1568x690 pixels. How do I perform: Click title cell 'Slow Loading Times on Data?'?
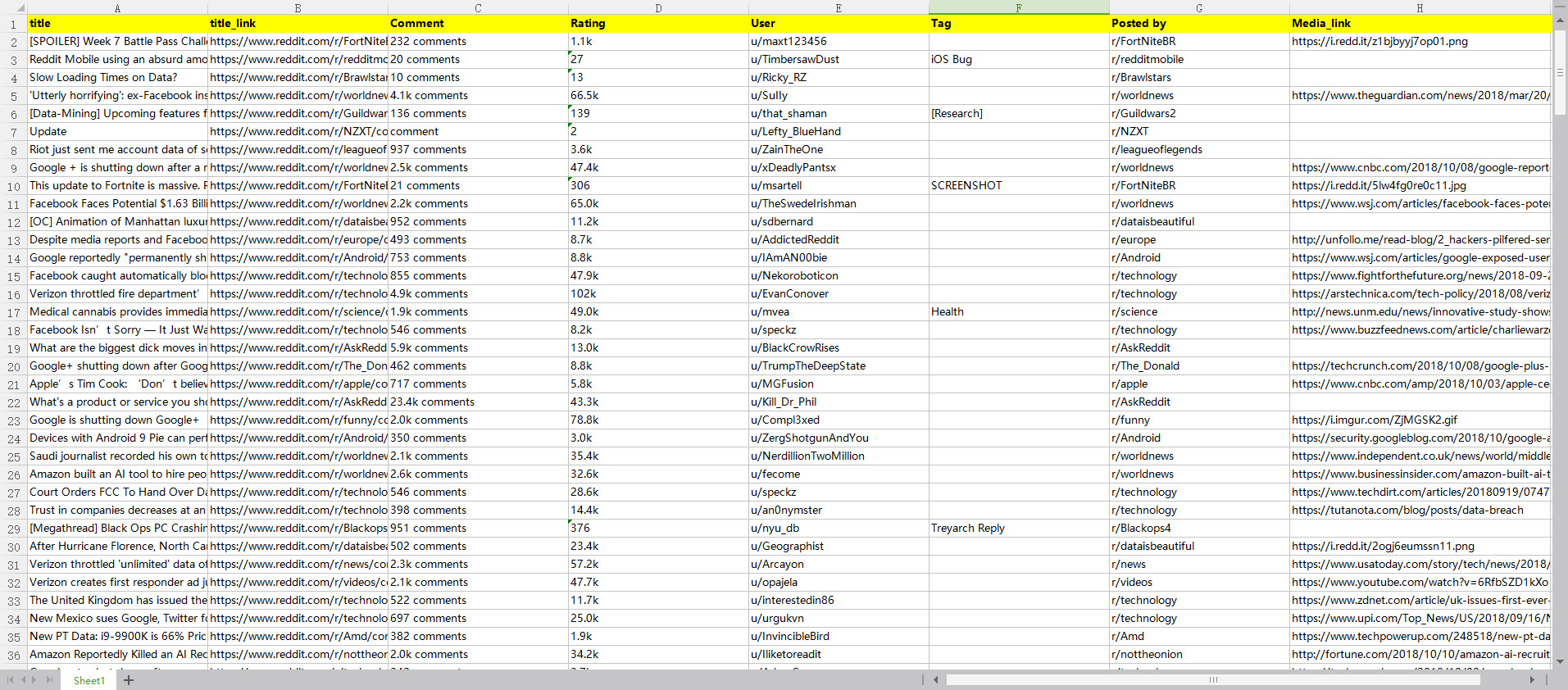[117, 77]
